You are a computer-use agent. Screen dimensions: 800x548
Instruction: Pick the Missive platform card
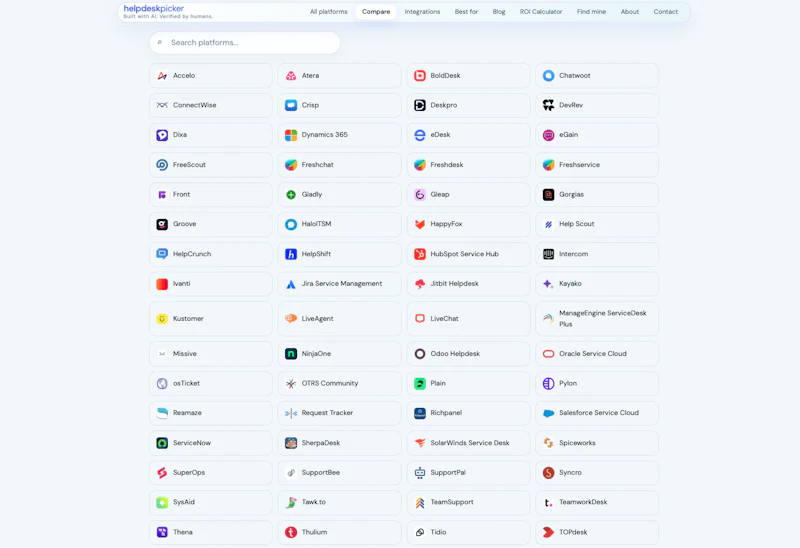click(211, 354)
